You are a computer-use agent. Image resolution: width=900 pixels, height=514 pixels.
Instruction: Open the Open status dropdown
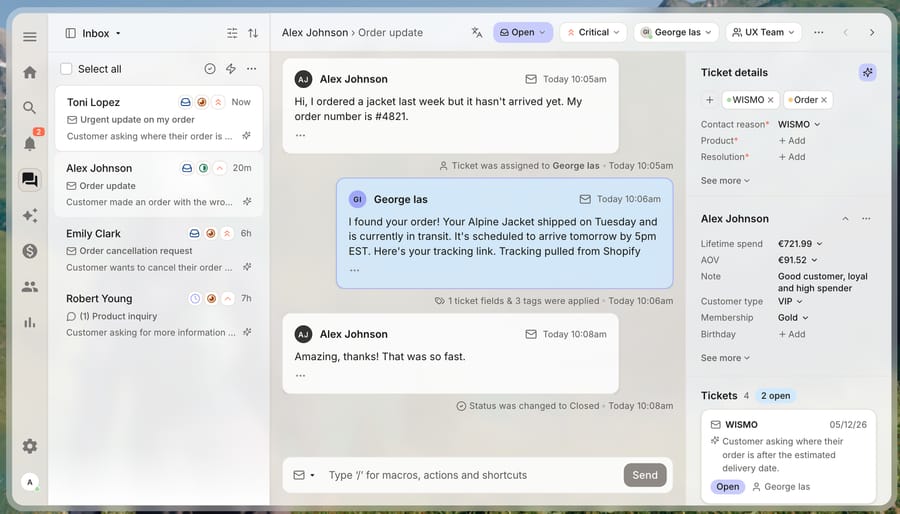click(x=523, y=33)
